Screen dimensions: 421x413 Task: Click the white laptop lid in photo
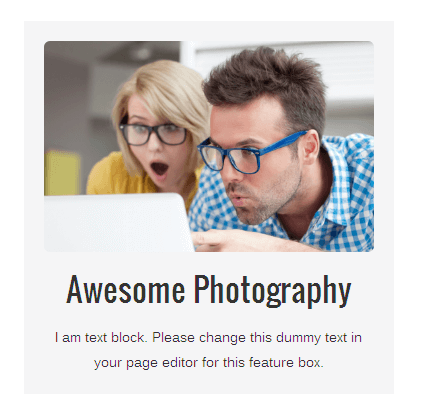118,223
